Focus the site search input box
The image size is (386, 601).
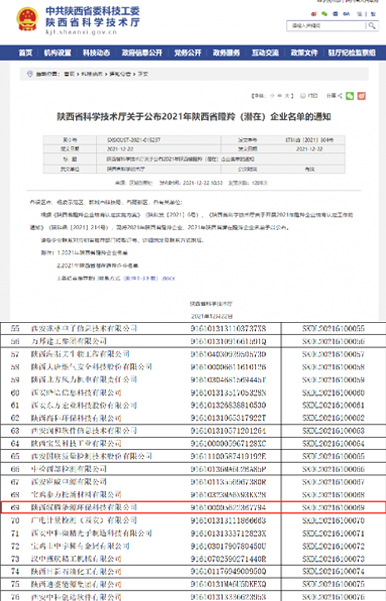pos(326,26)
